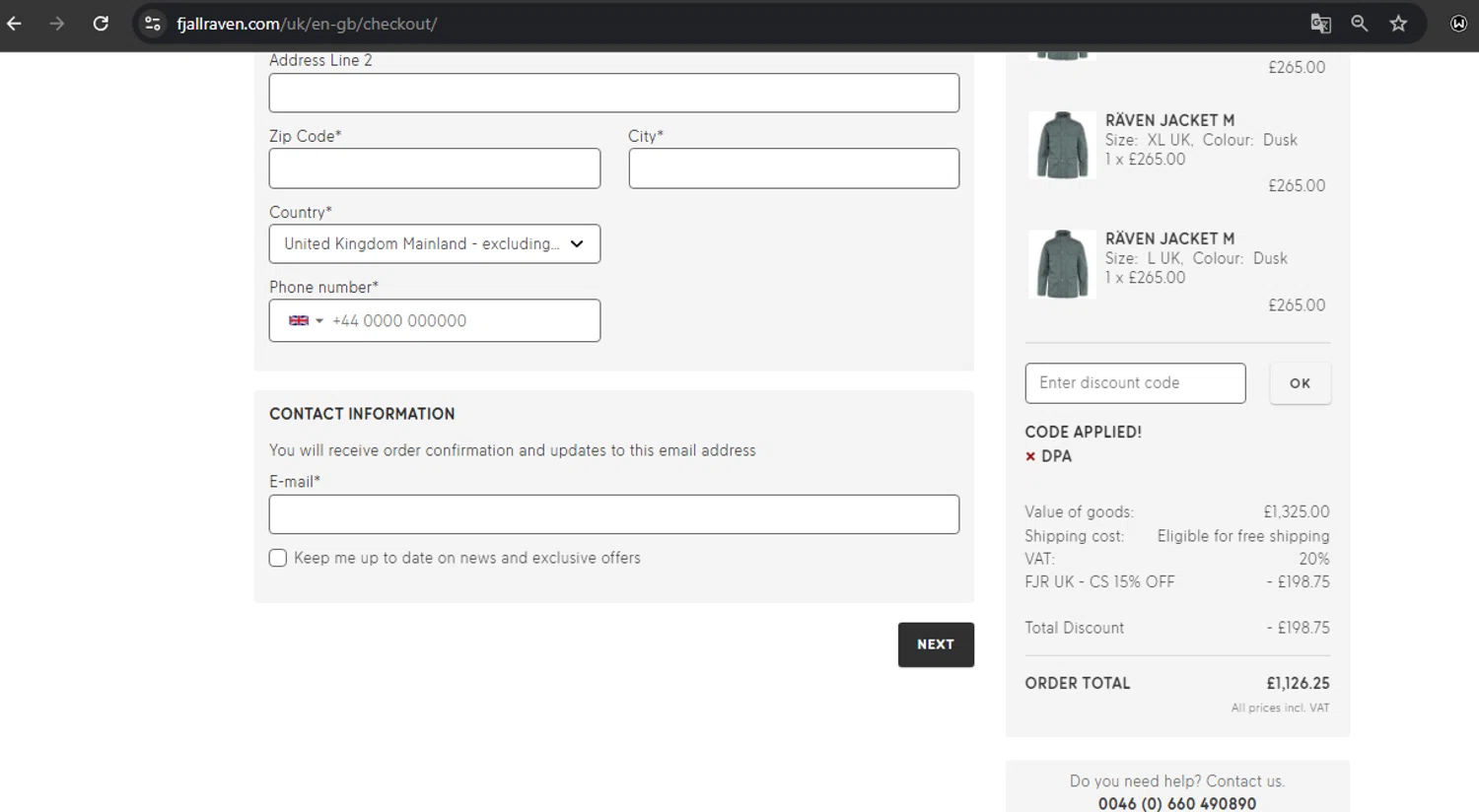Open UK flag phone country selector
This screenshot has height=812, width=1479.
click(306, 320)
